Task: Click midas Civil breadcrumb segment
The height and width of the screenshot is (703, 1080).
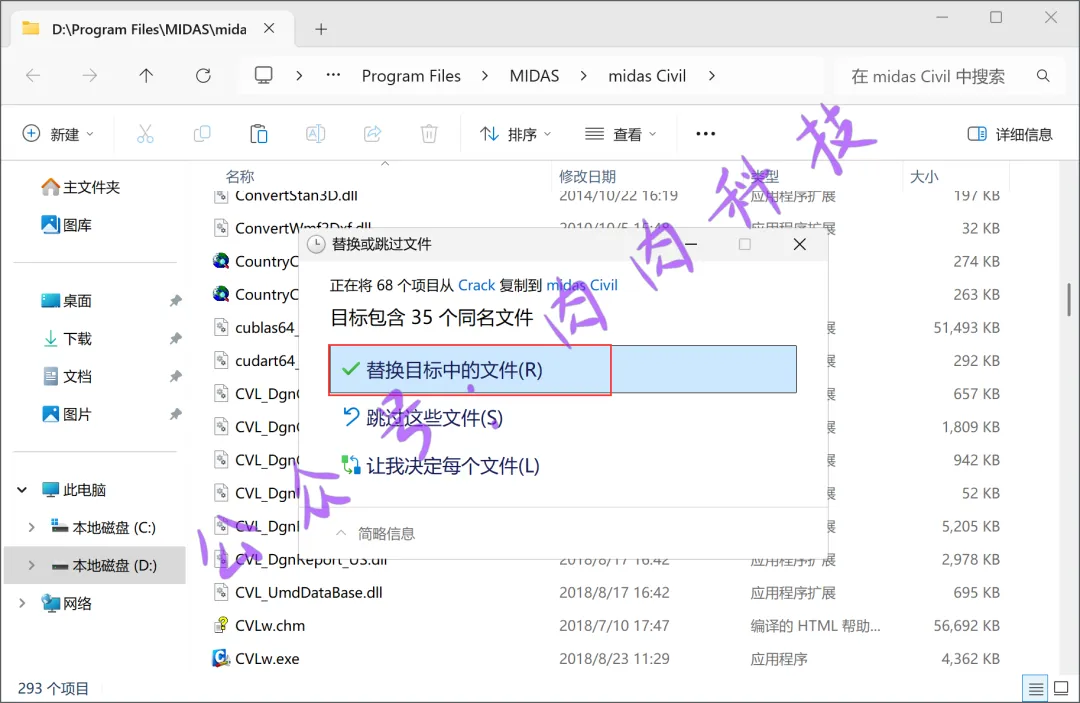Action: (x=647, y=76)
